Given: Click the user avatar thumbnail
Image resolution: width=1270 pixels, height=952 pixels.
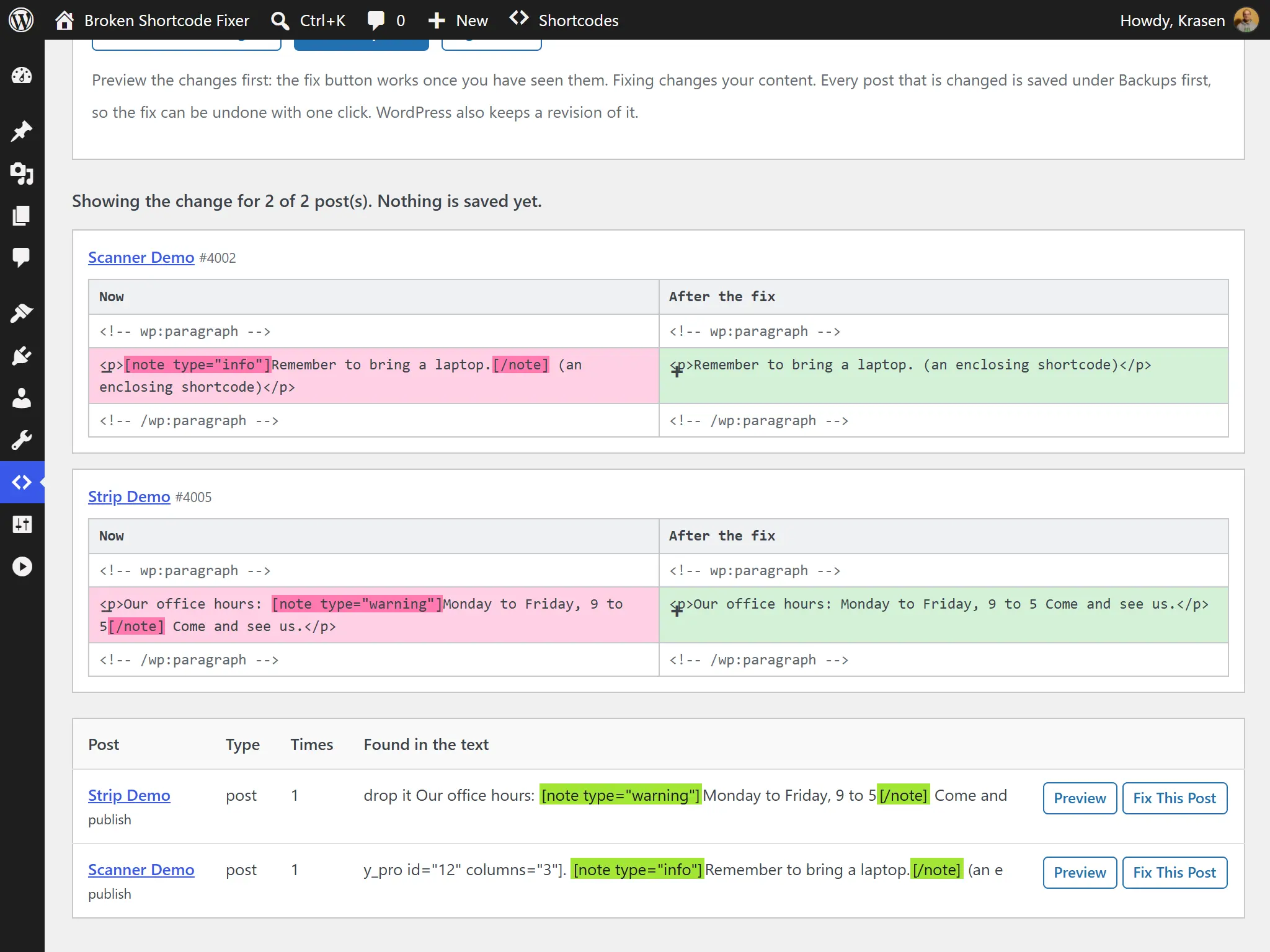Looking at the screenshot, I should pos(1246,20).
